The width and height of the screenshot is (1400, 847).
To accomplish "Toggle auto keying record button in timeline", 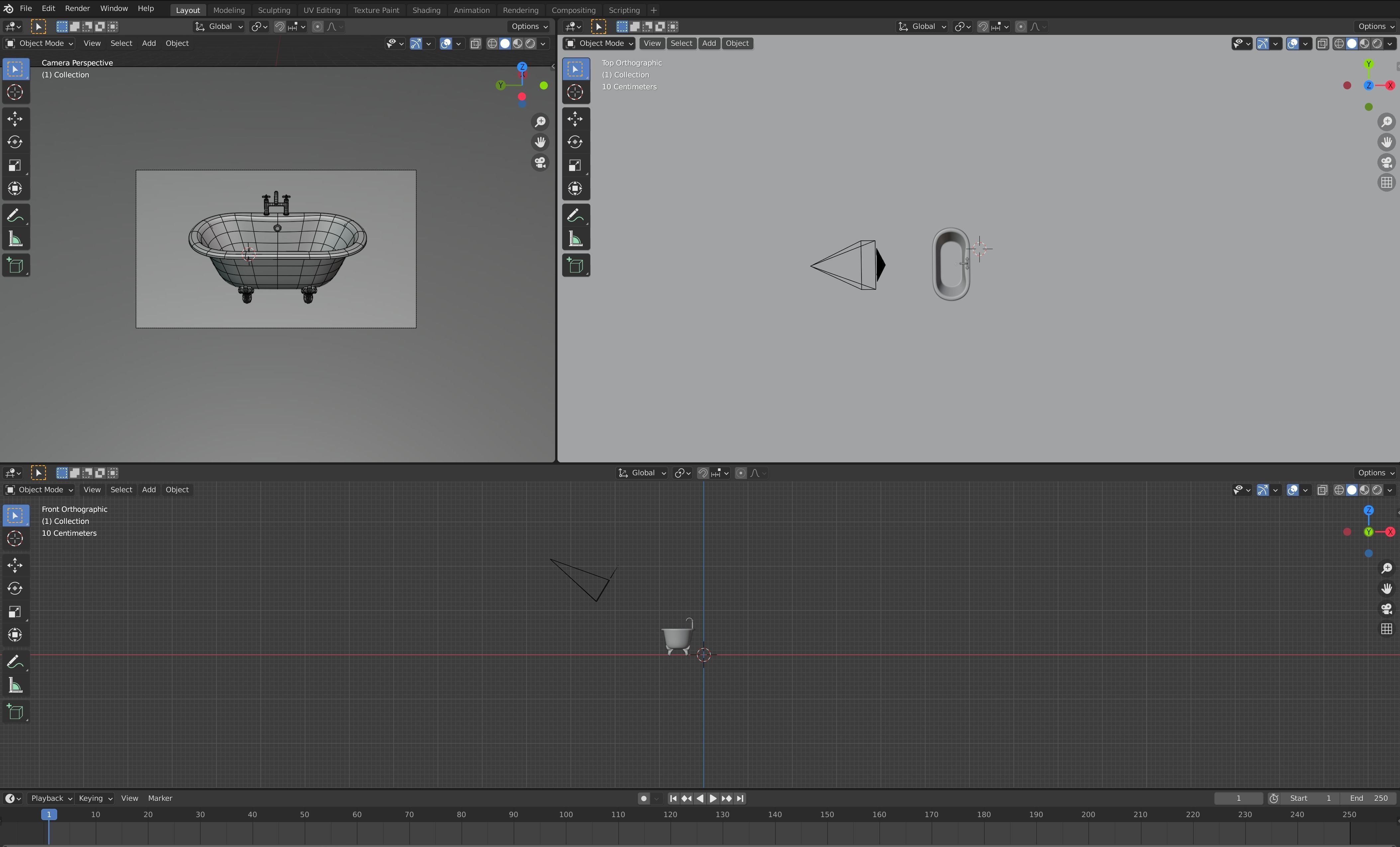I will tap(643, 799).
